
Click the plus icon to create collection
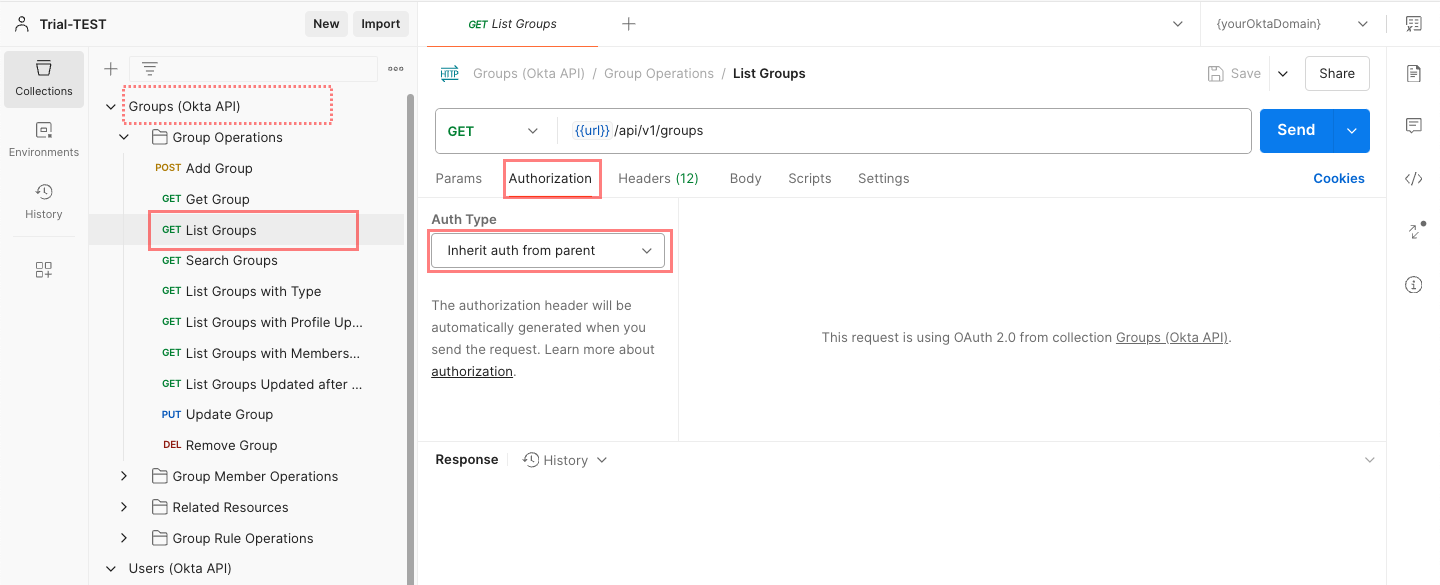pos(111,69)
